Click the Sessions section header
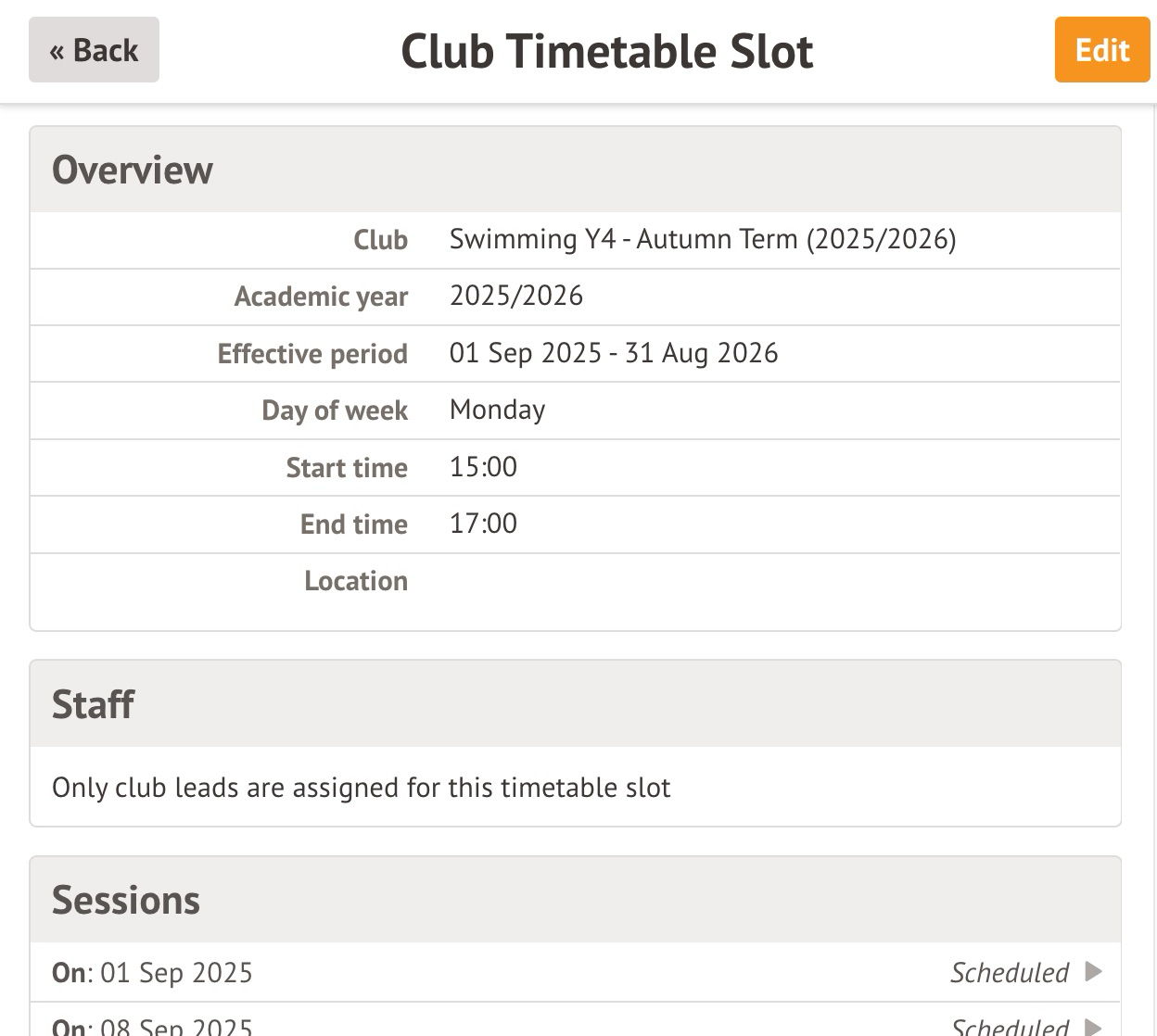This screenshot has height=1036, width=1157. pos(126,901)
